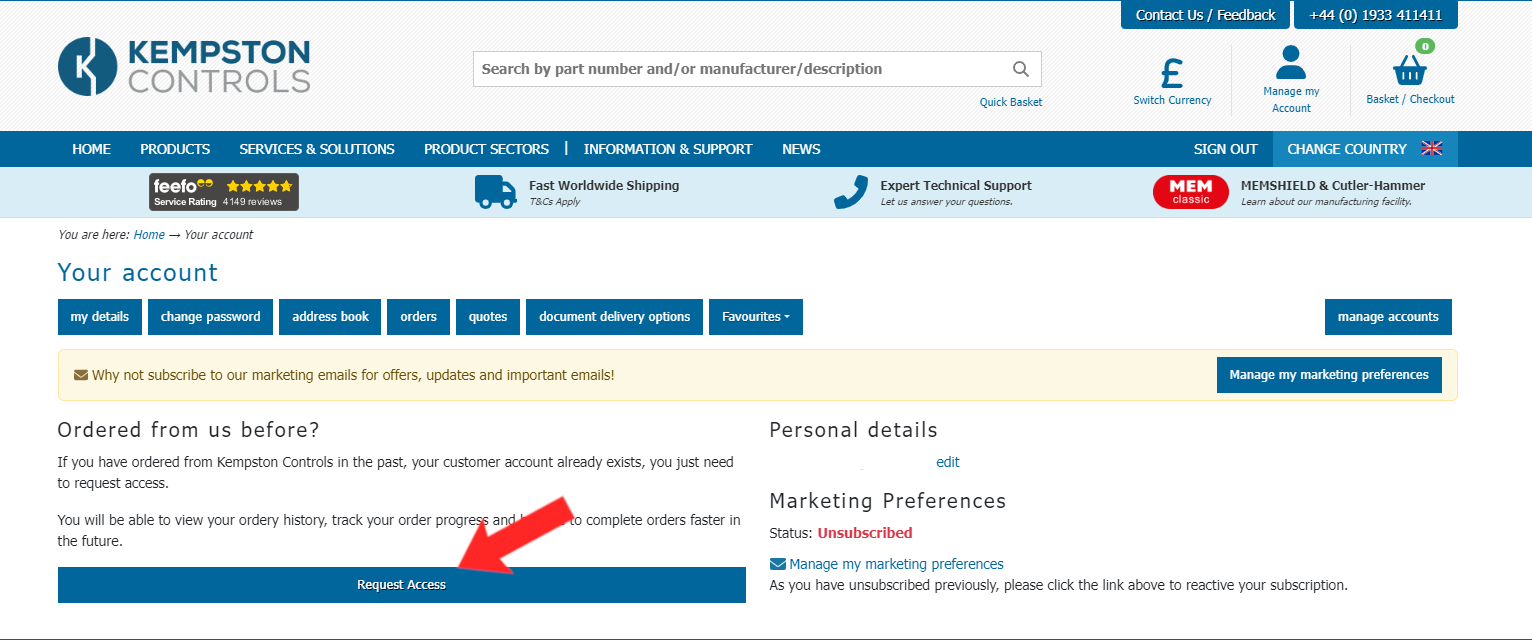Click the Expert Technical Support phone icon

point(850,192)
